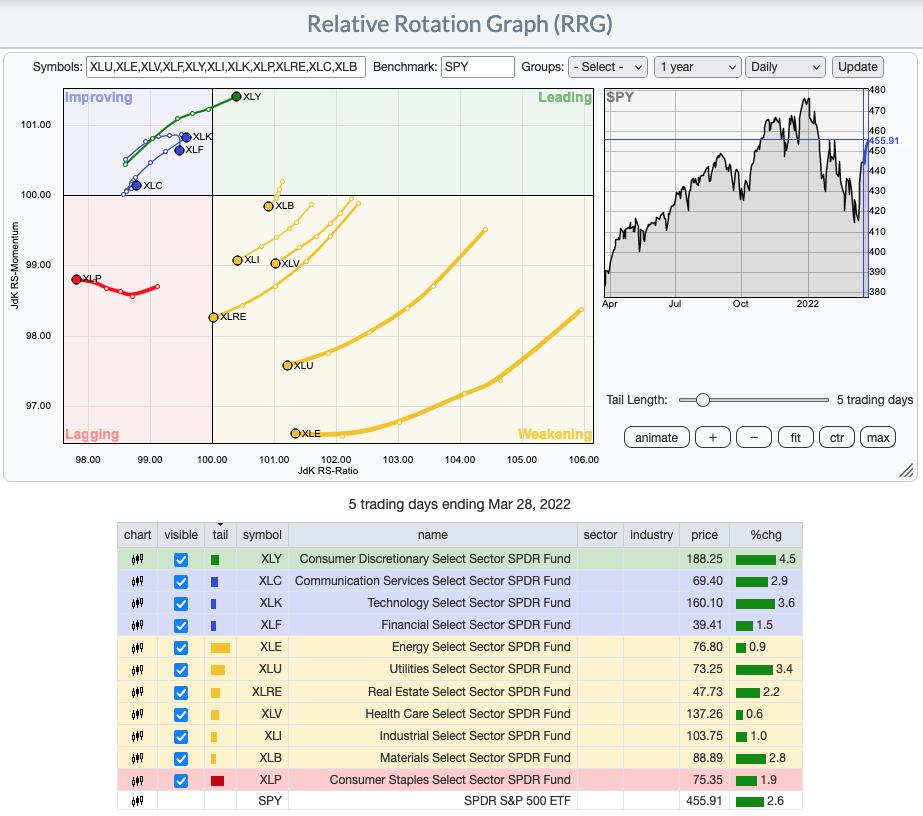This screenshot has width=923, height=816.
Task: Uncheck visibility for XLC
Action: pyautogui.click(x=181, y=582)
